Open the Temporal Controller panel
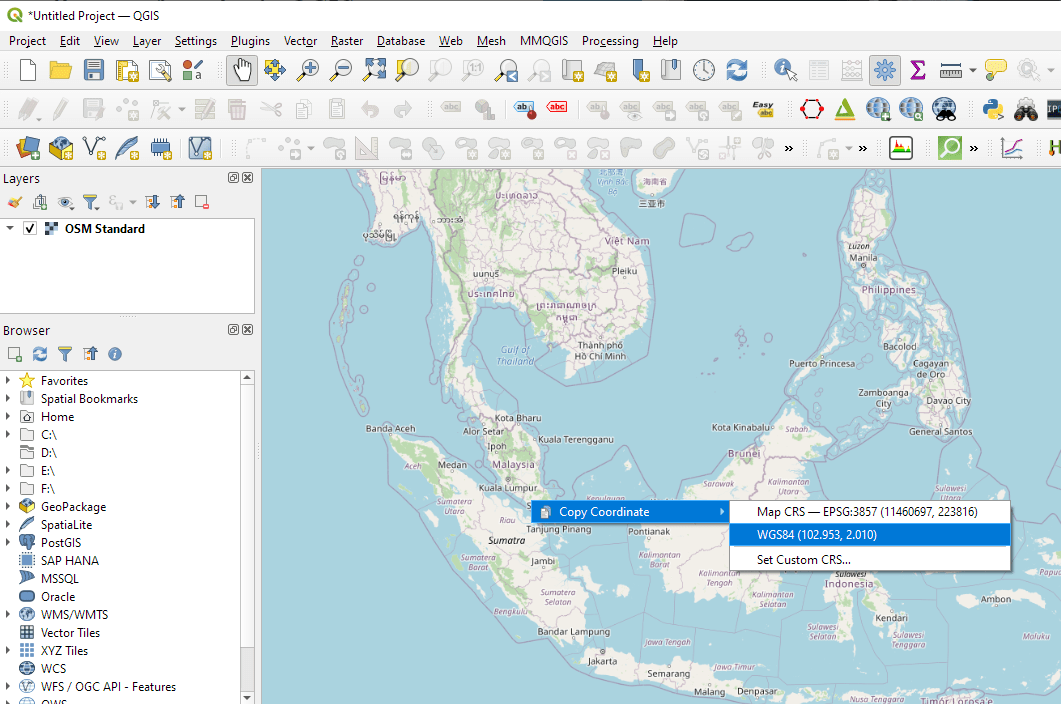 point(703,70)
